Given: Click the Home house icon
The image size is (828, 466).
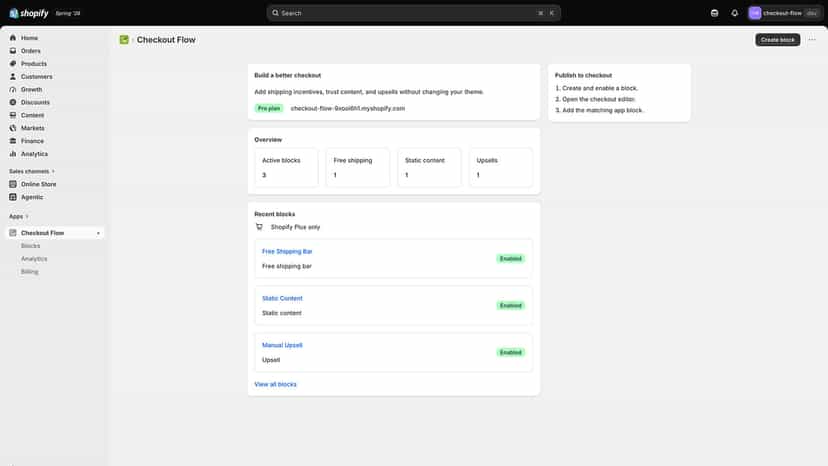Looking at the screenshot, I should coord(13,38).
